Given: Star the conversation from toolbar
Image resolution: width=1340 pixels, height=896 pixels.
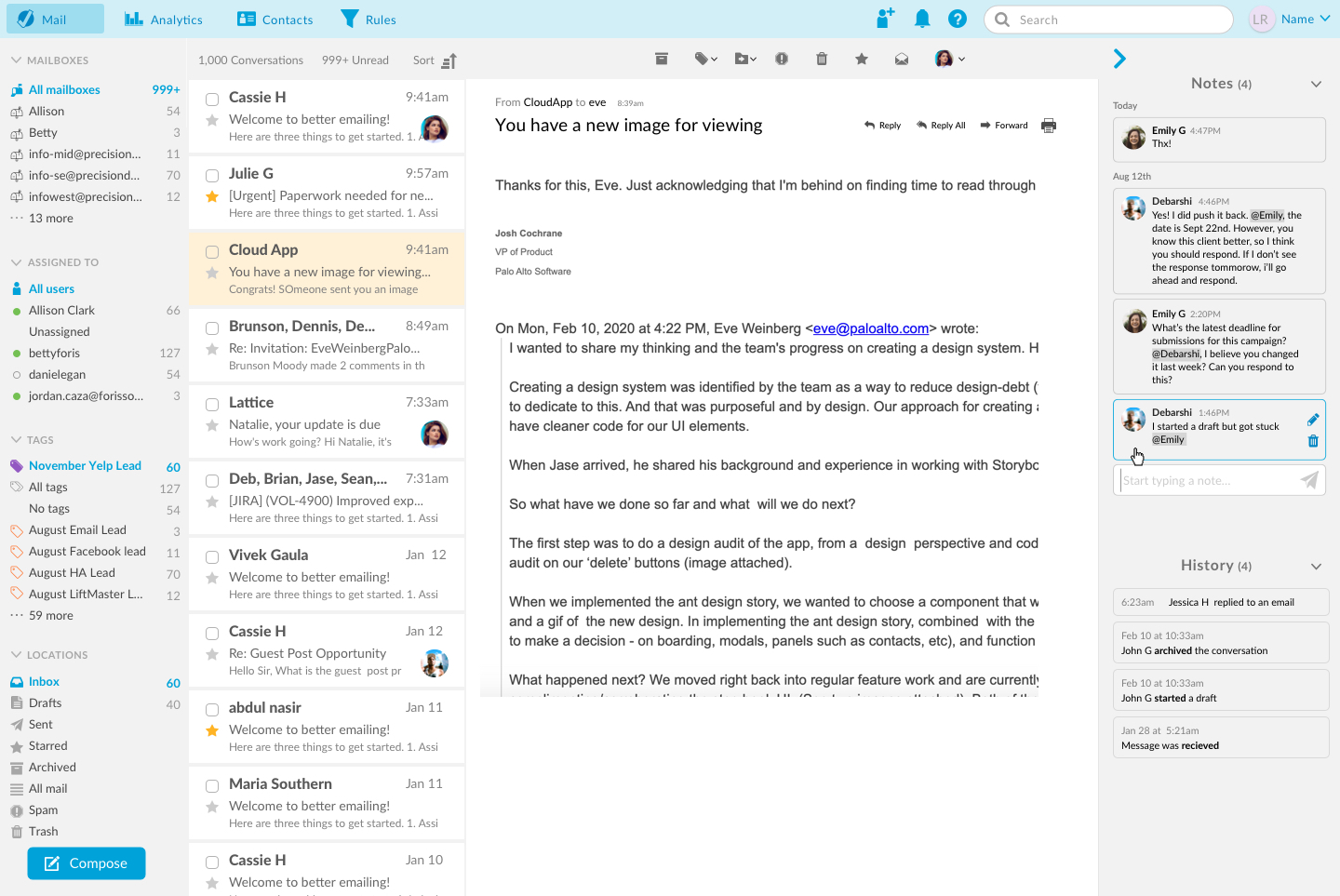Looking at the screenshot, I should (x=862, y=59).
